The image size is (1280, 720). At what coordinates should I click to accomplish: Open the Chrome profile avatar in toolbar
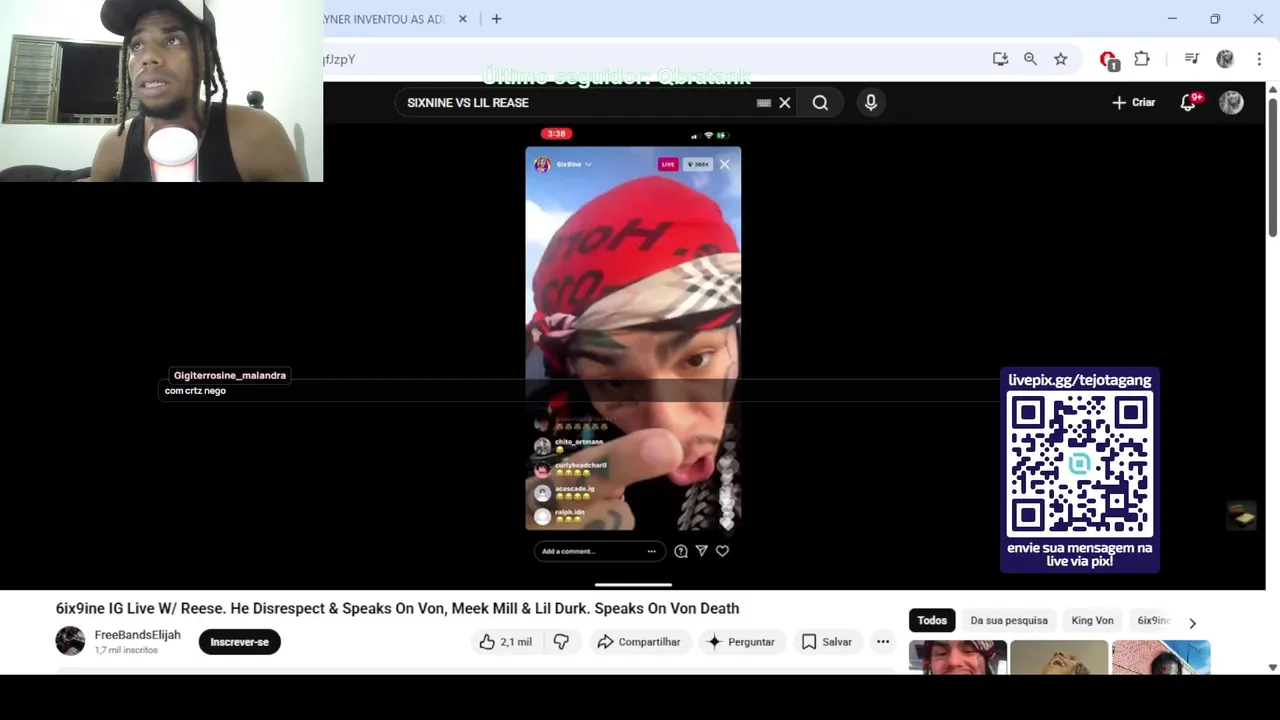pyautogui.click(x=1225, y=59)
